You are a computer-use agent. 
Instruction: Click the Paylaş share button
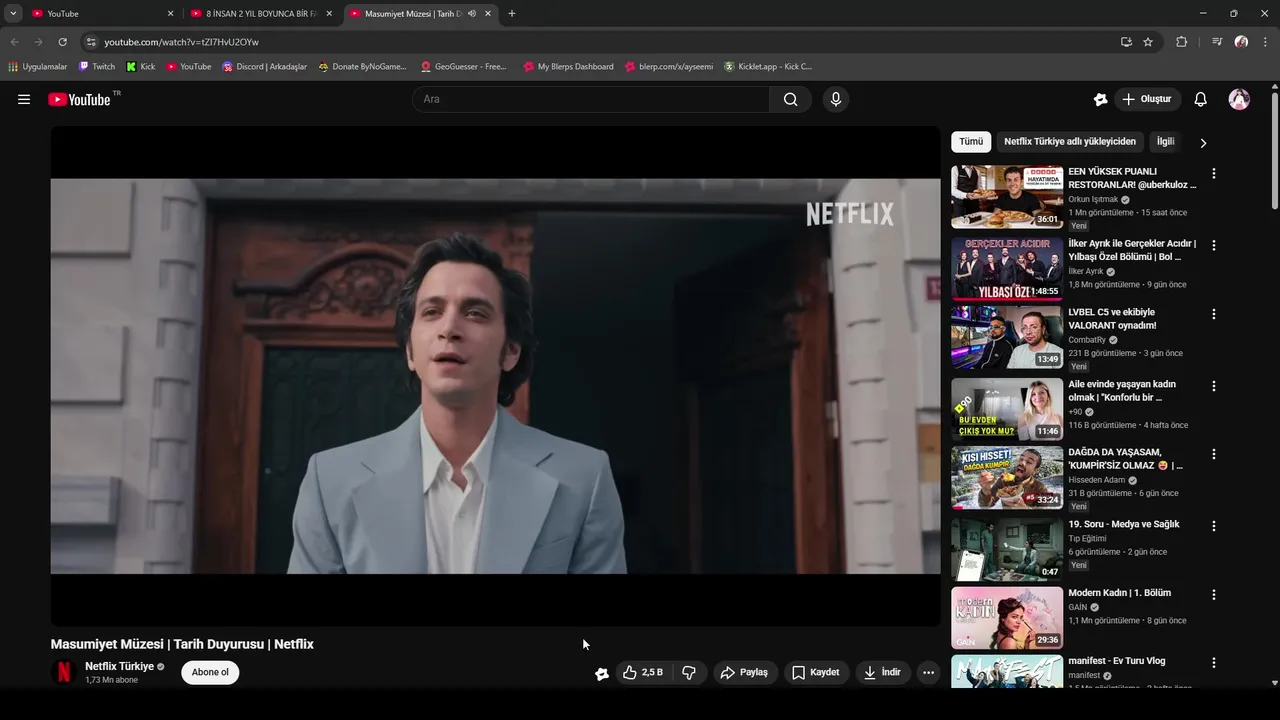coord(745,673)
